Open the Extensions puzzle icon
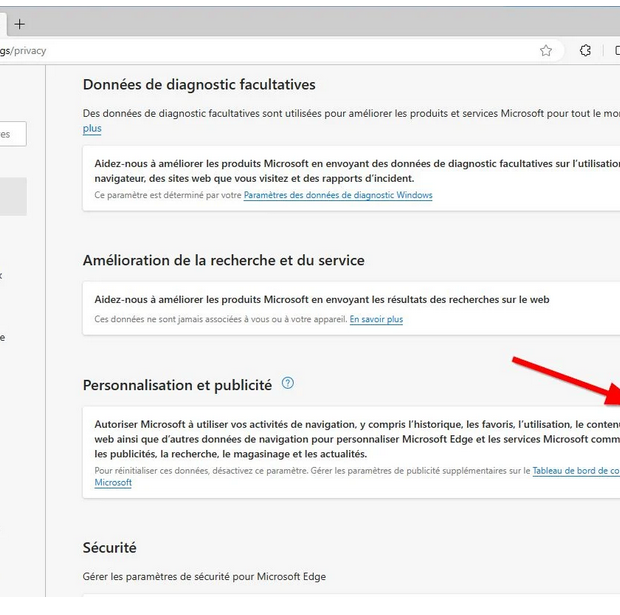The height and width of the screenshot is (615, 620). (585, 51)
